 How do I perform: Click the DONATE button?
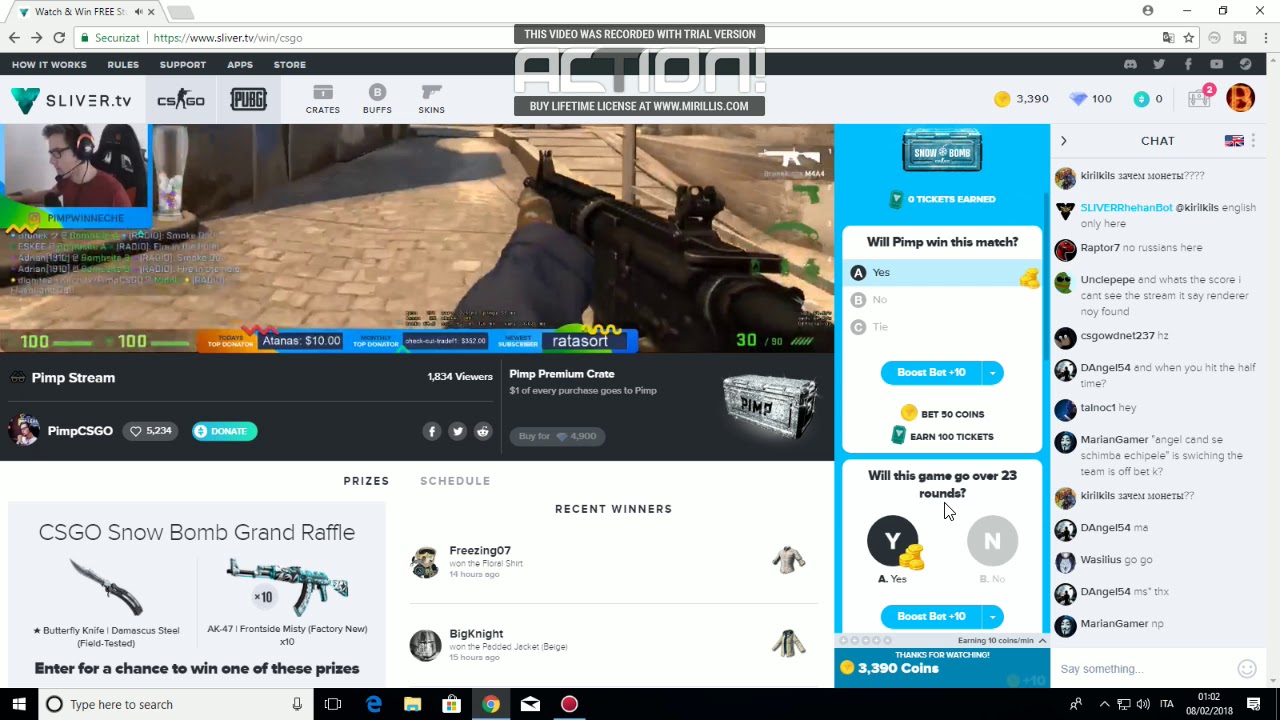[224, 431]
